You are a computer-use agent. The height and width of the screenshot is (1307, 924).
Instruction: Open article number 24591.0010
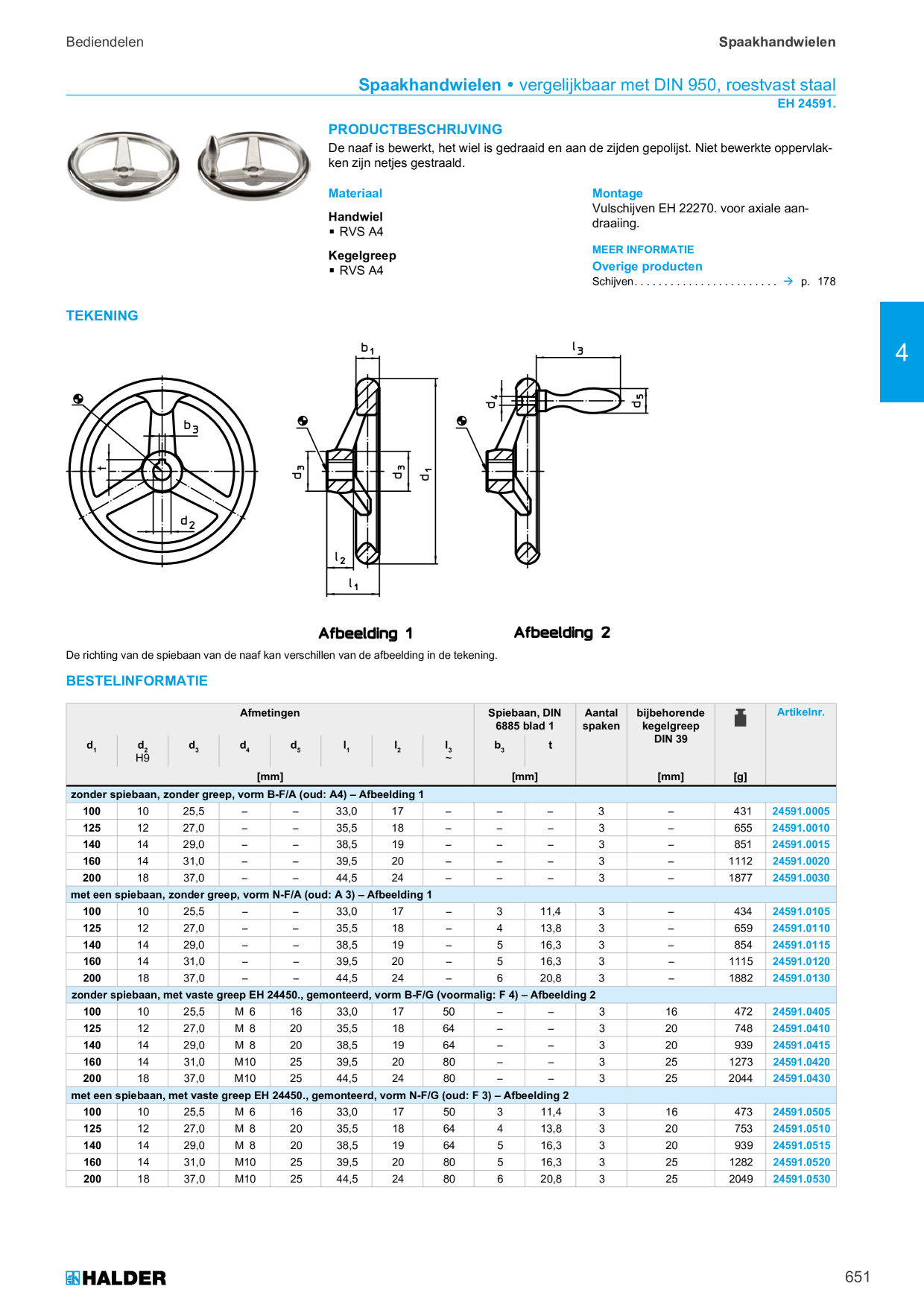pos(800,828)
